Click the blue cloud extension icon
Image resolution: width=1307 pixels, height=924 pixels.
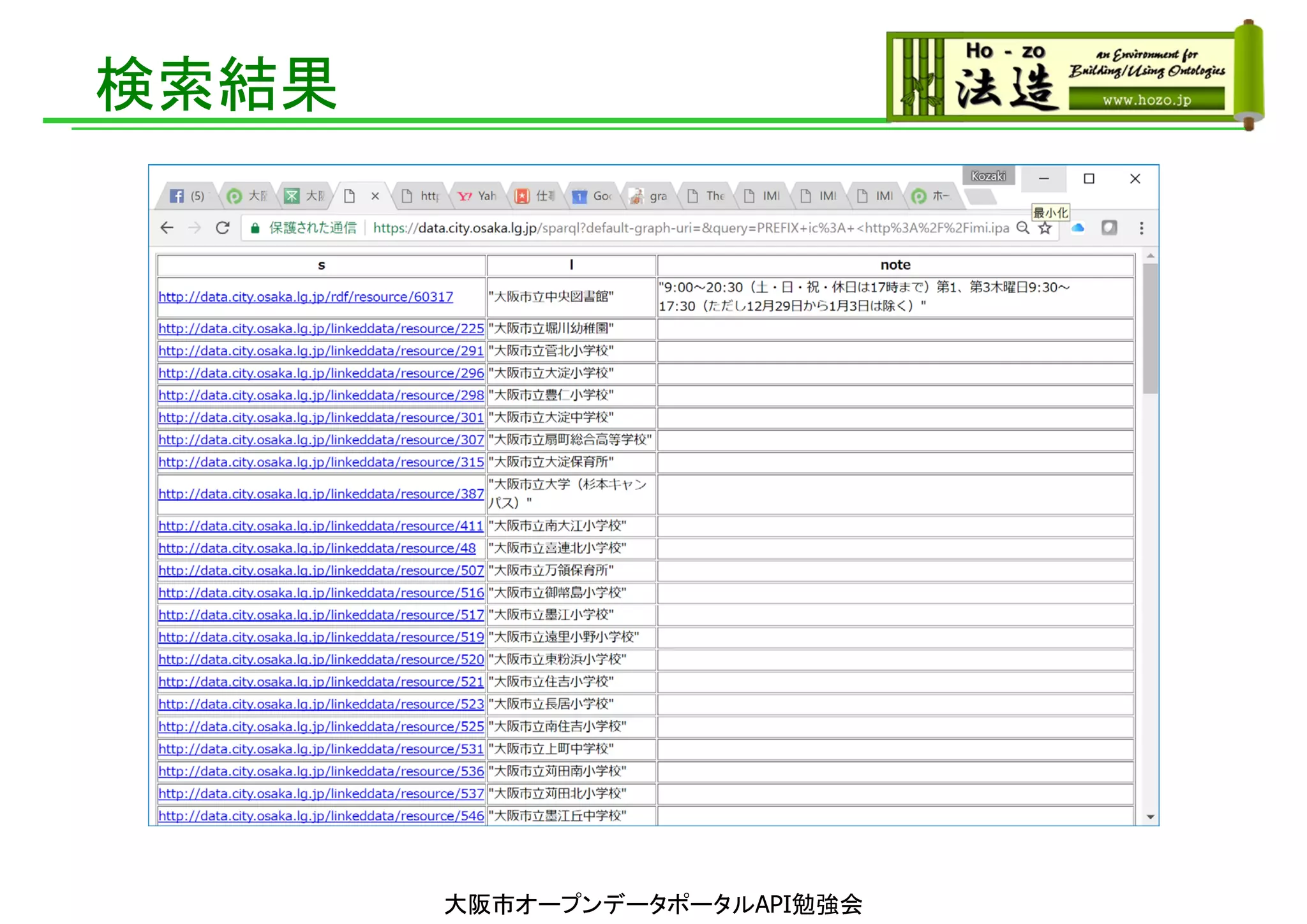click(x=1078, y=228)
